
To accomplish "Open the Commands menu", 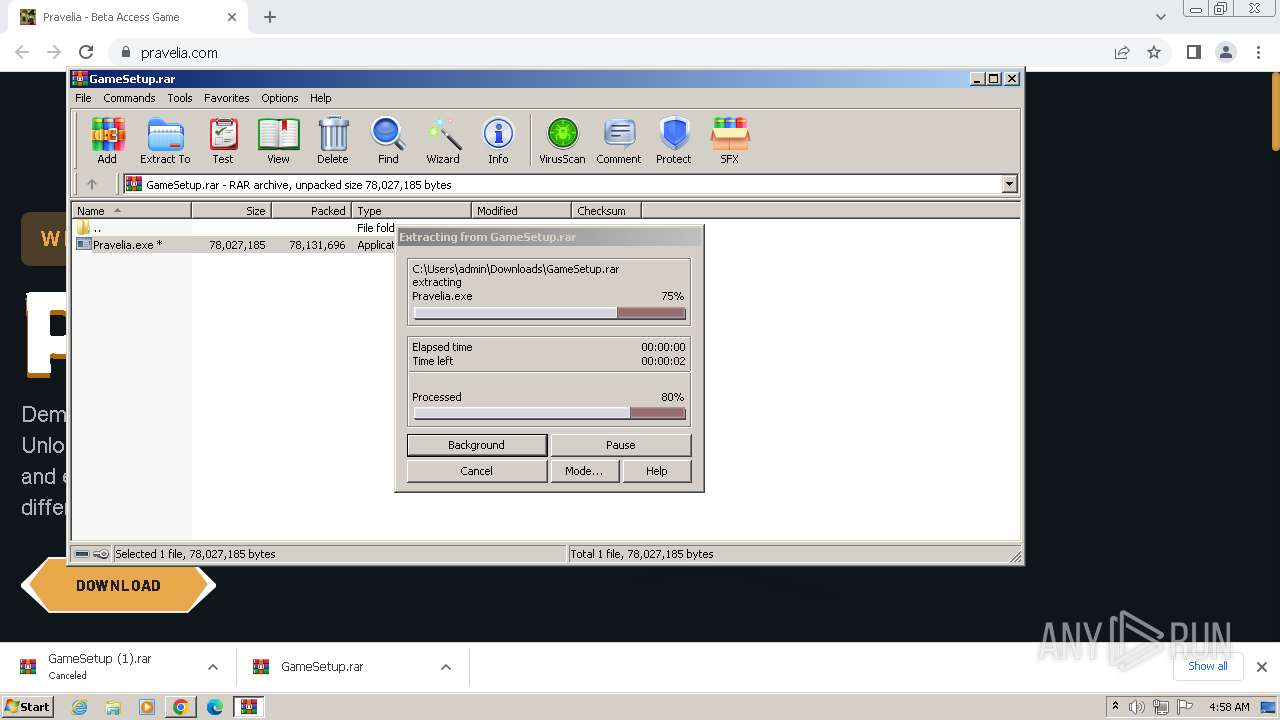I will pos(129,98).
